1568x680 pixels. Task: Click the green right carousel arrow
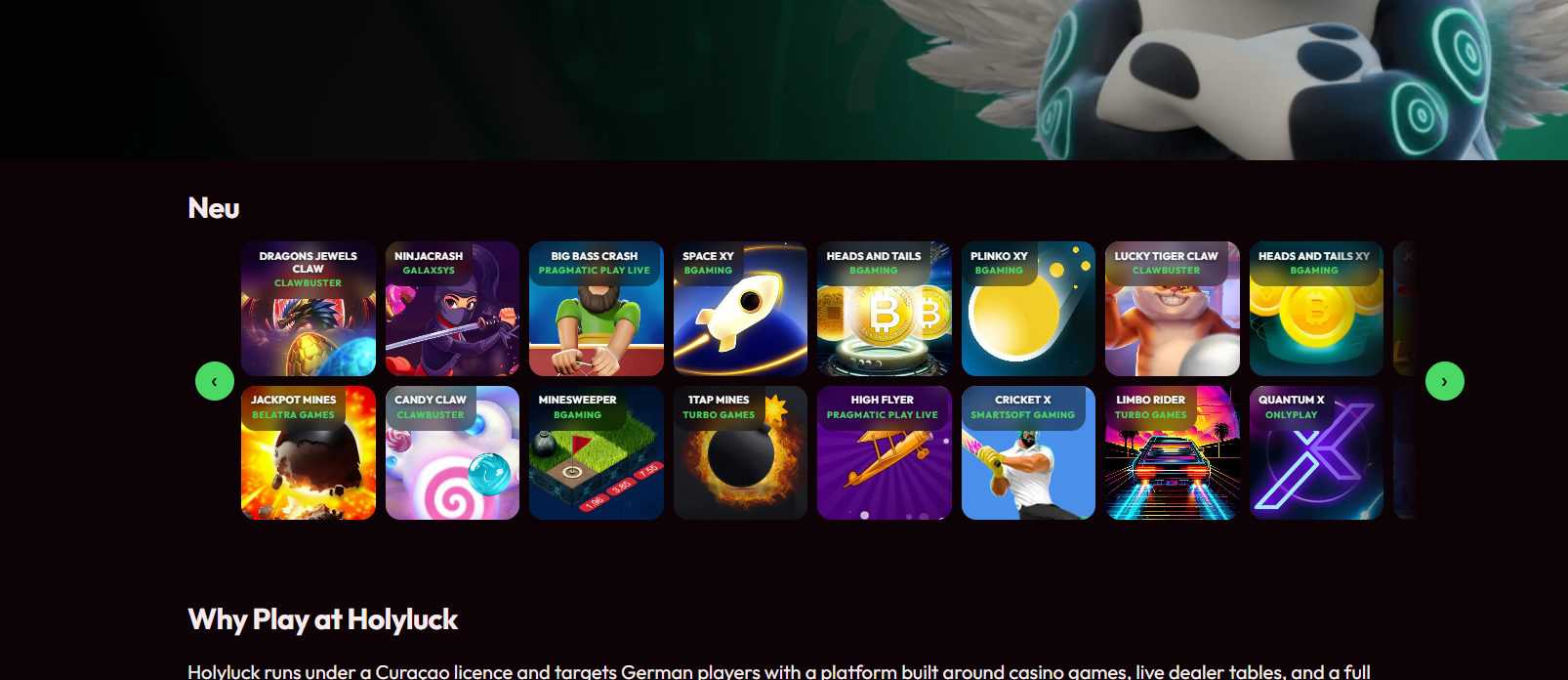point(1445,381)
